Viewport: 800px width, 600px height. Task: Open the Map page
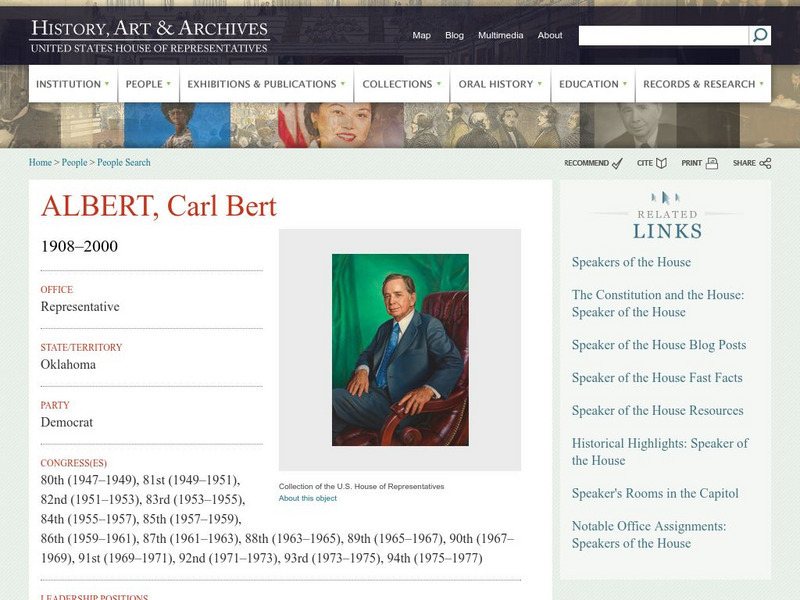pos(422,35)
